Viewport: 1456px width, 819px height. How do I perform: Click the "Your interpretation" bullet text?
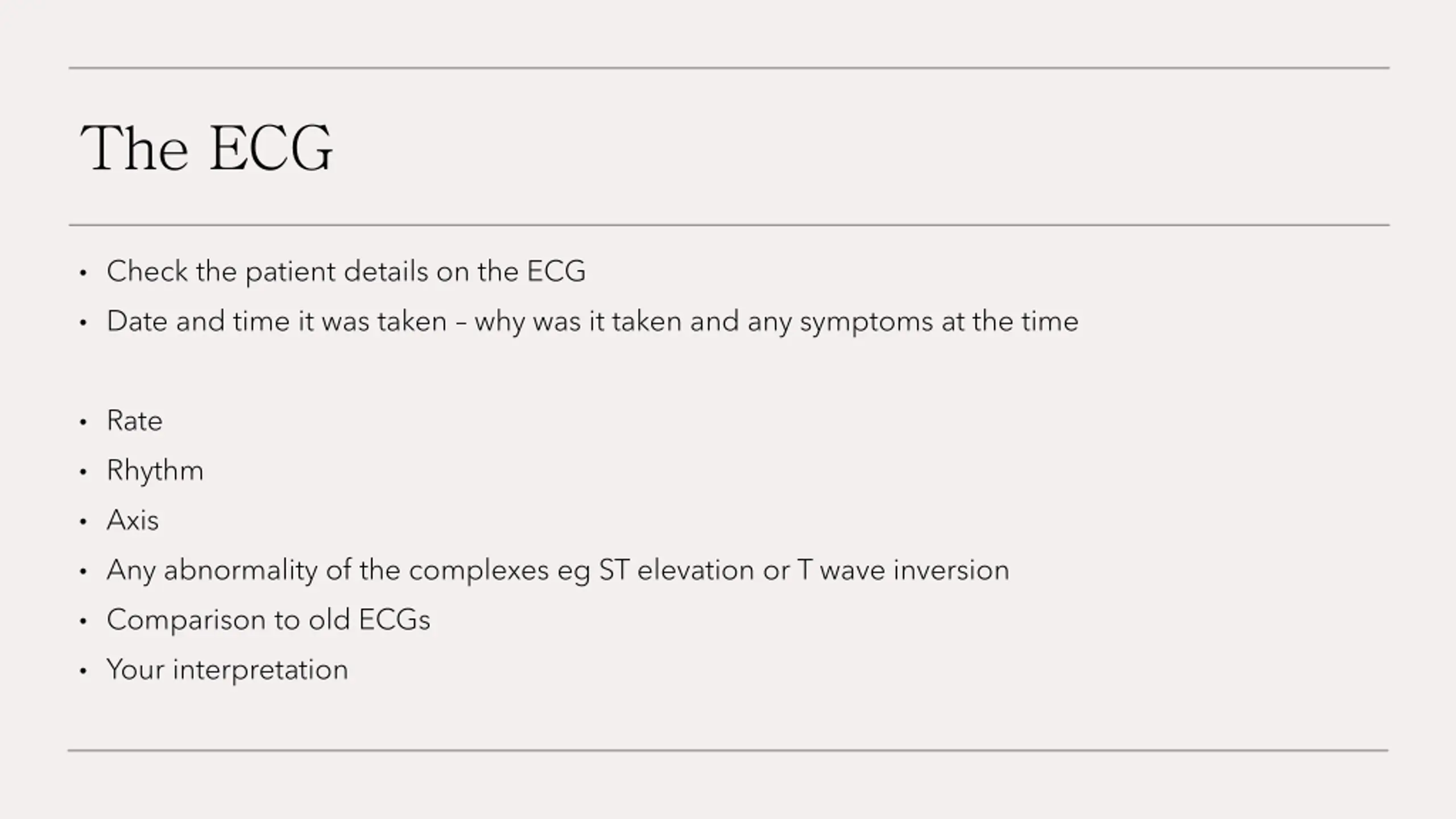coord(227,669)
